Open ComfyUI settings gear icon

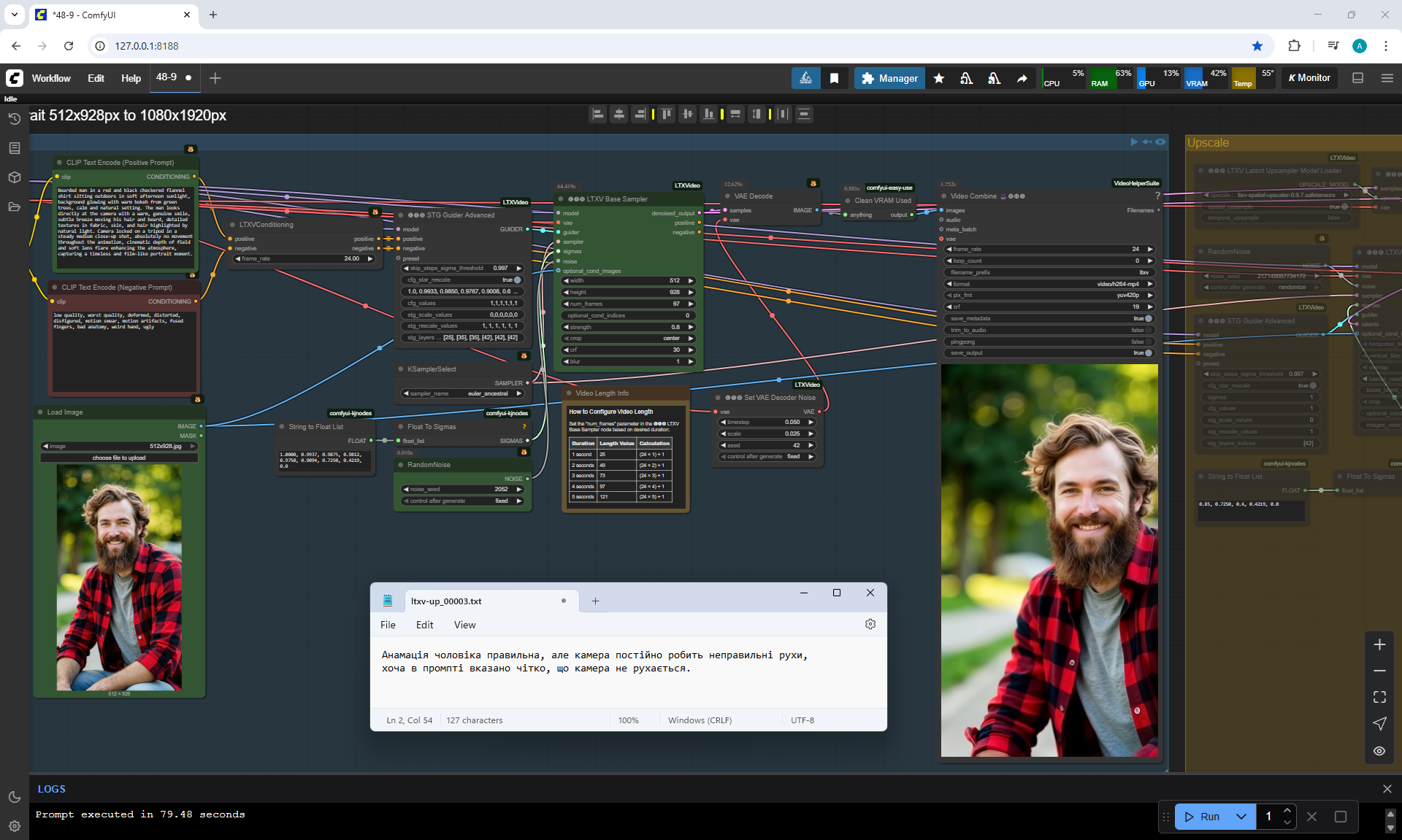pos(14,826)
